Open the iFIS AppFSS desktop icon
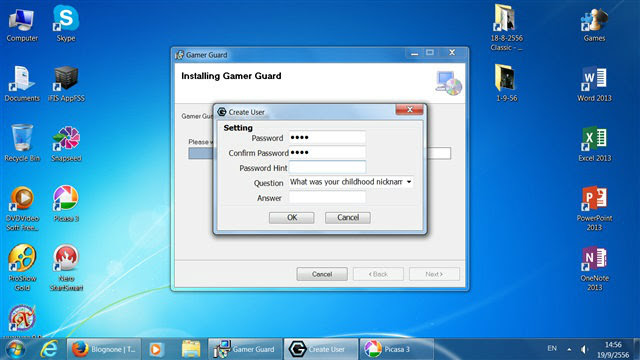This screenshot has width=640, height=360. pos(66,84)
